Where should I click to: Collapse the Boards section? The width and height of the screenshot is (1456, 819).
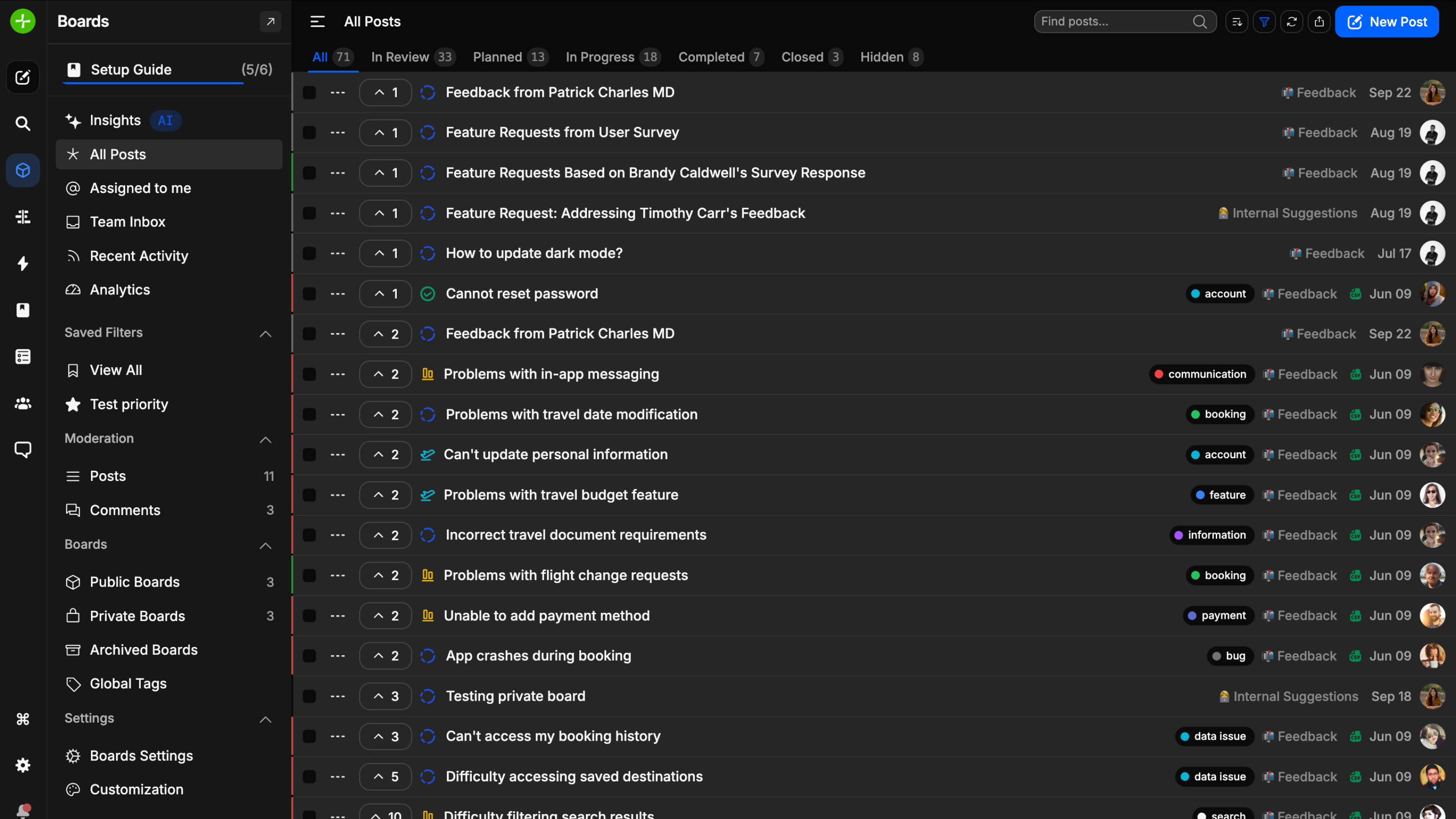[x=265, y=546]
